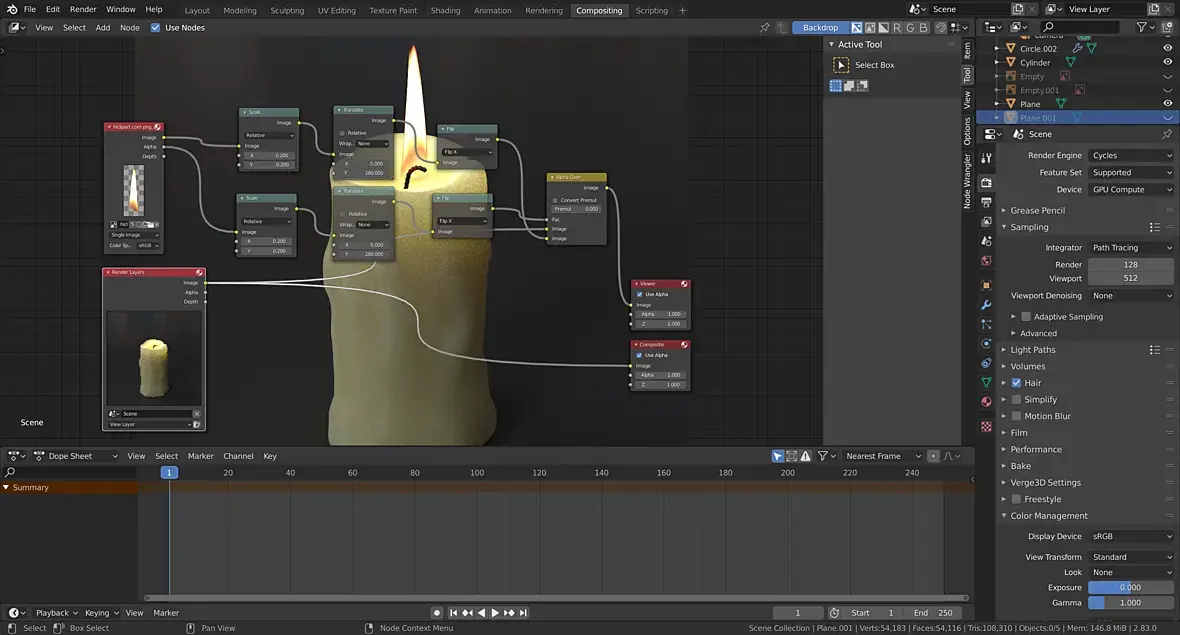
Task: Show only the Blue backdrop channel
Action: (923, 28)
